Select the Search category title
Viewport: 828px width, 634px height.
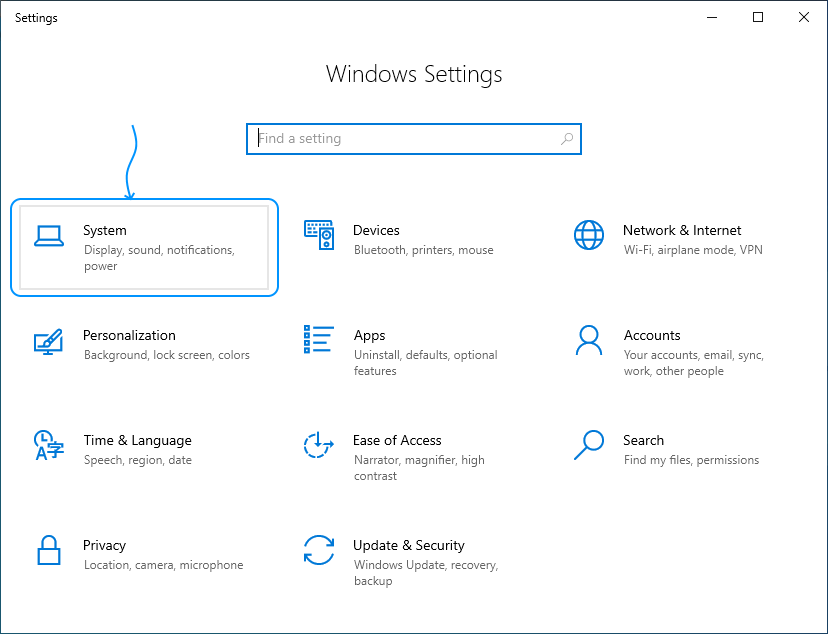[x=643, y=441]
